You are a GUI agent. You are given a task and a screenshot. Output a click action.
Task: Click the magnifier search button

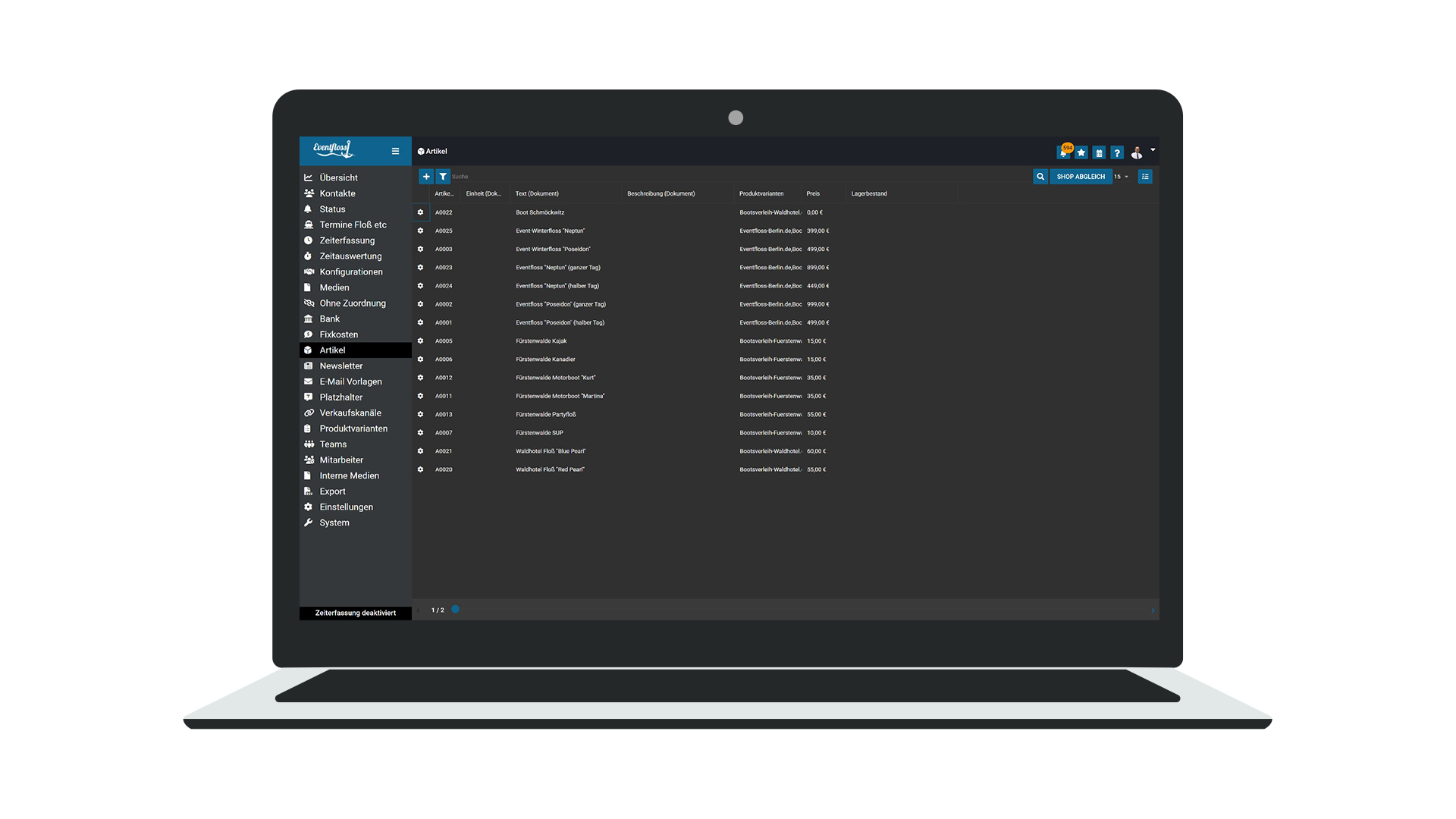[1040, 177]
